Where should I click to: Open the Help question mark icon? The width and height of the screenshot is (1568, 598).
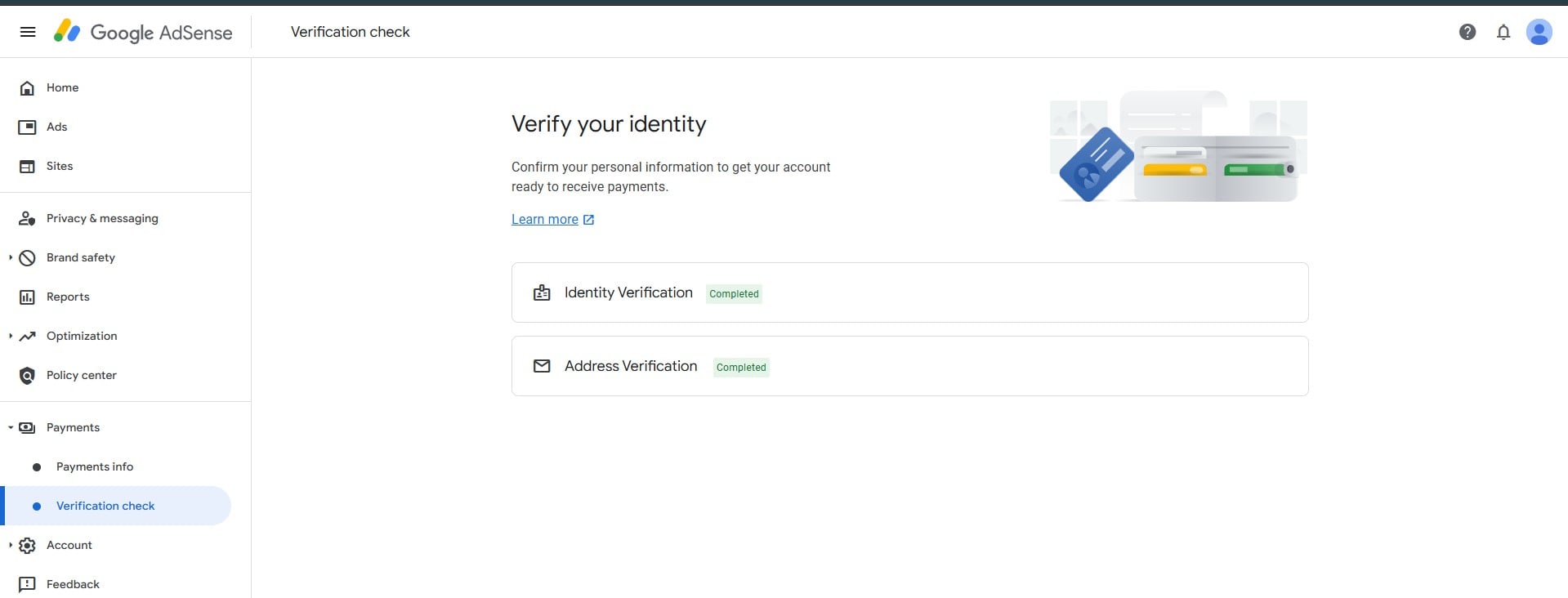click(x=1467, y=32)
